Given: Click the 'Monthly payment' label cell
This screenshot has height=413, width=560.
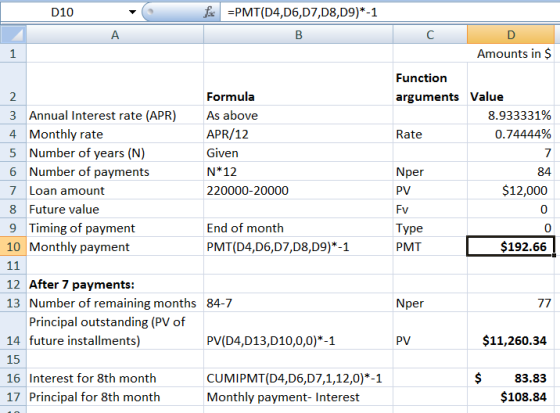Looking at the screenshot, I should (115, 247).
